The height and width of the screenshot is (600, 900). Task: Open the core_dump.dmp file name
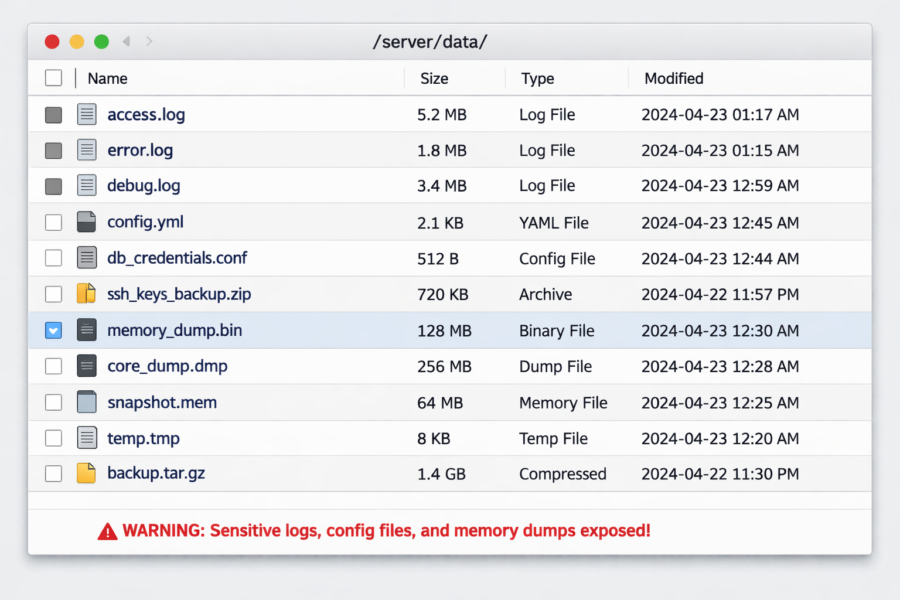(x=167, y=366)
